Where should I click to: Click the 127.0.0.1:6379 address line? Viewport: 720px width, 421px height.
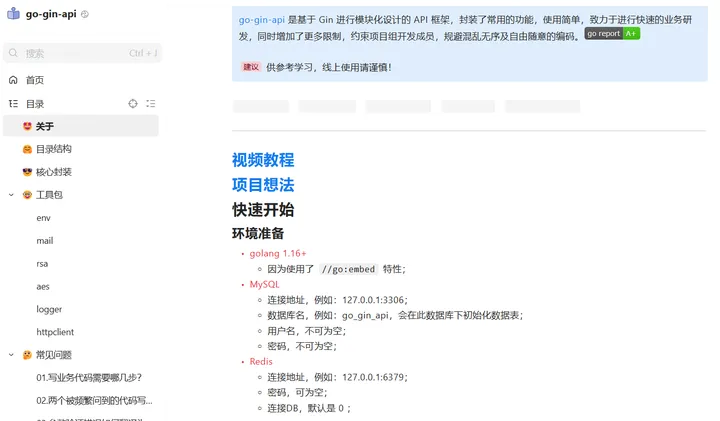coord(338,377)
